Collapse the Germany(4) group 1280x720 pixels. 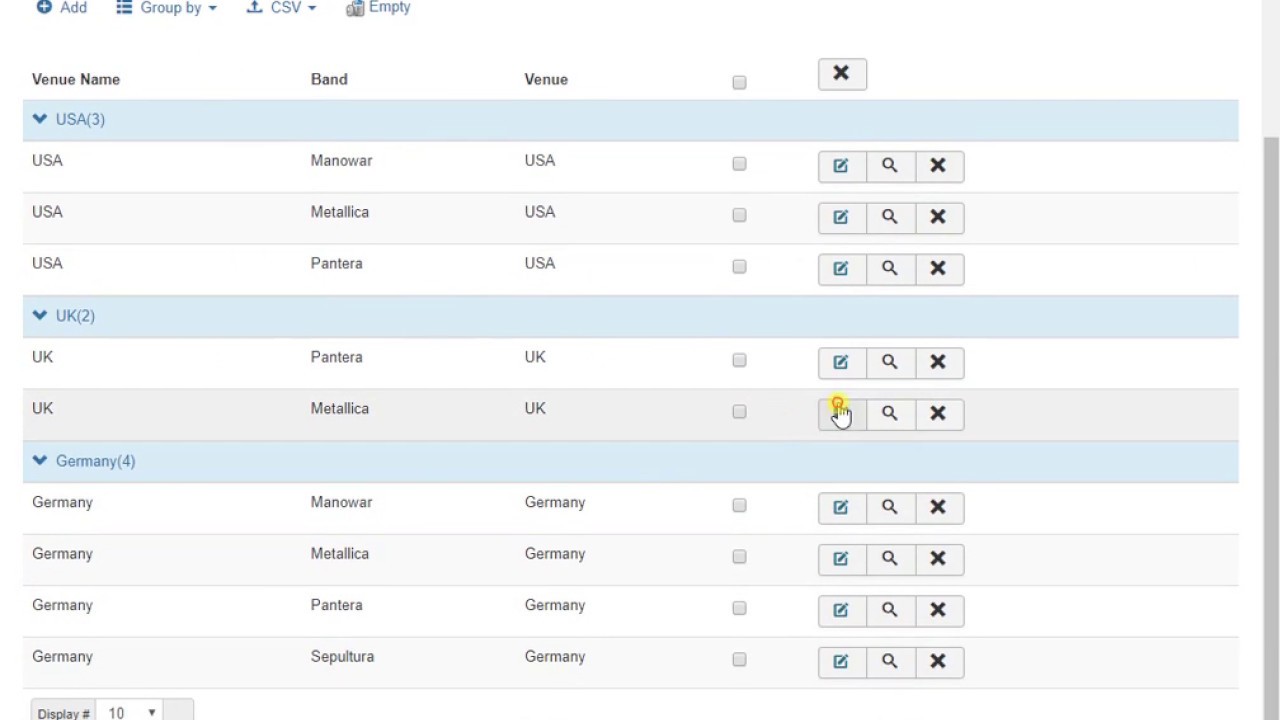(40, 461)
